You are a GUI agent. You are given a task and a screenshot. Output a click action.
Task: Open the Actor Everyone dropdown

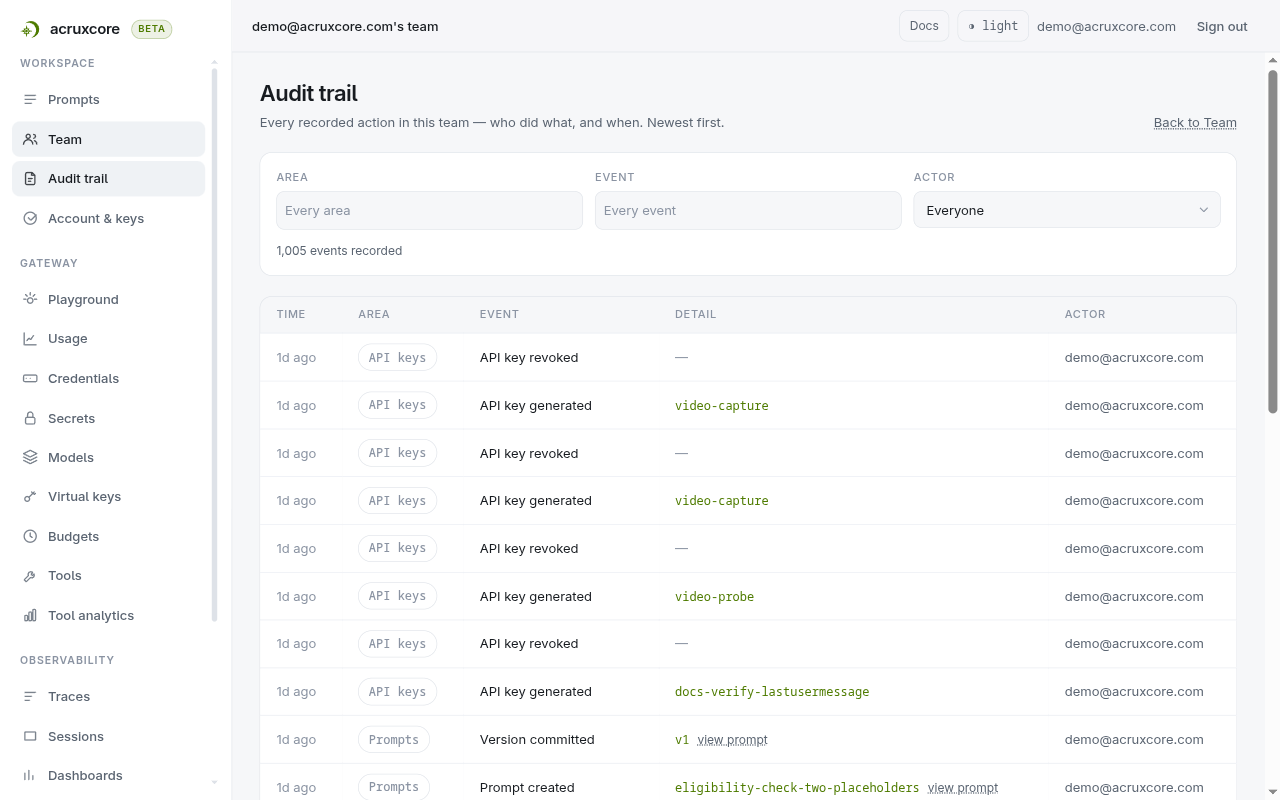pyautogui.click(x=1067, y=210)
